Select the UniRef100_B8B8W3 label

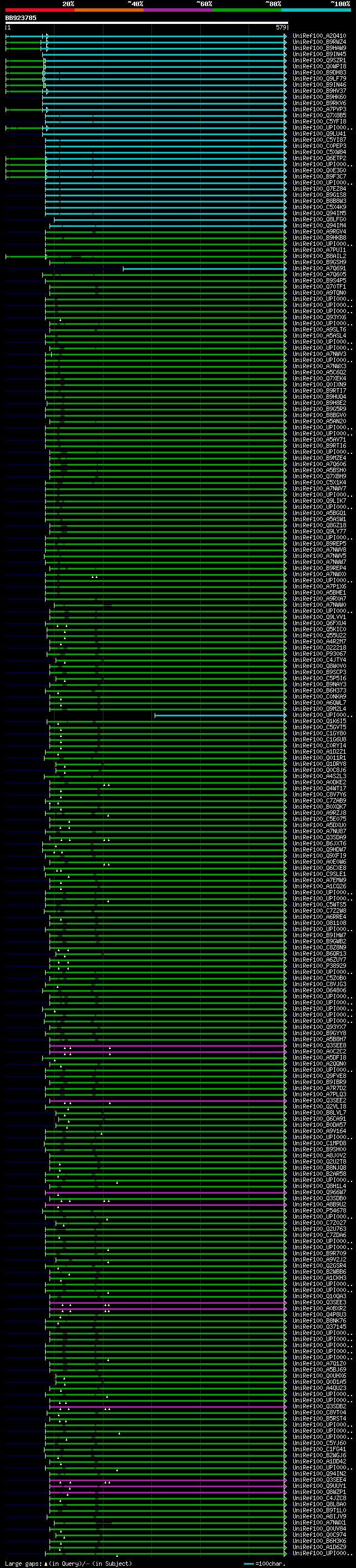319,201
